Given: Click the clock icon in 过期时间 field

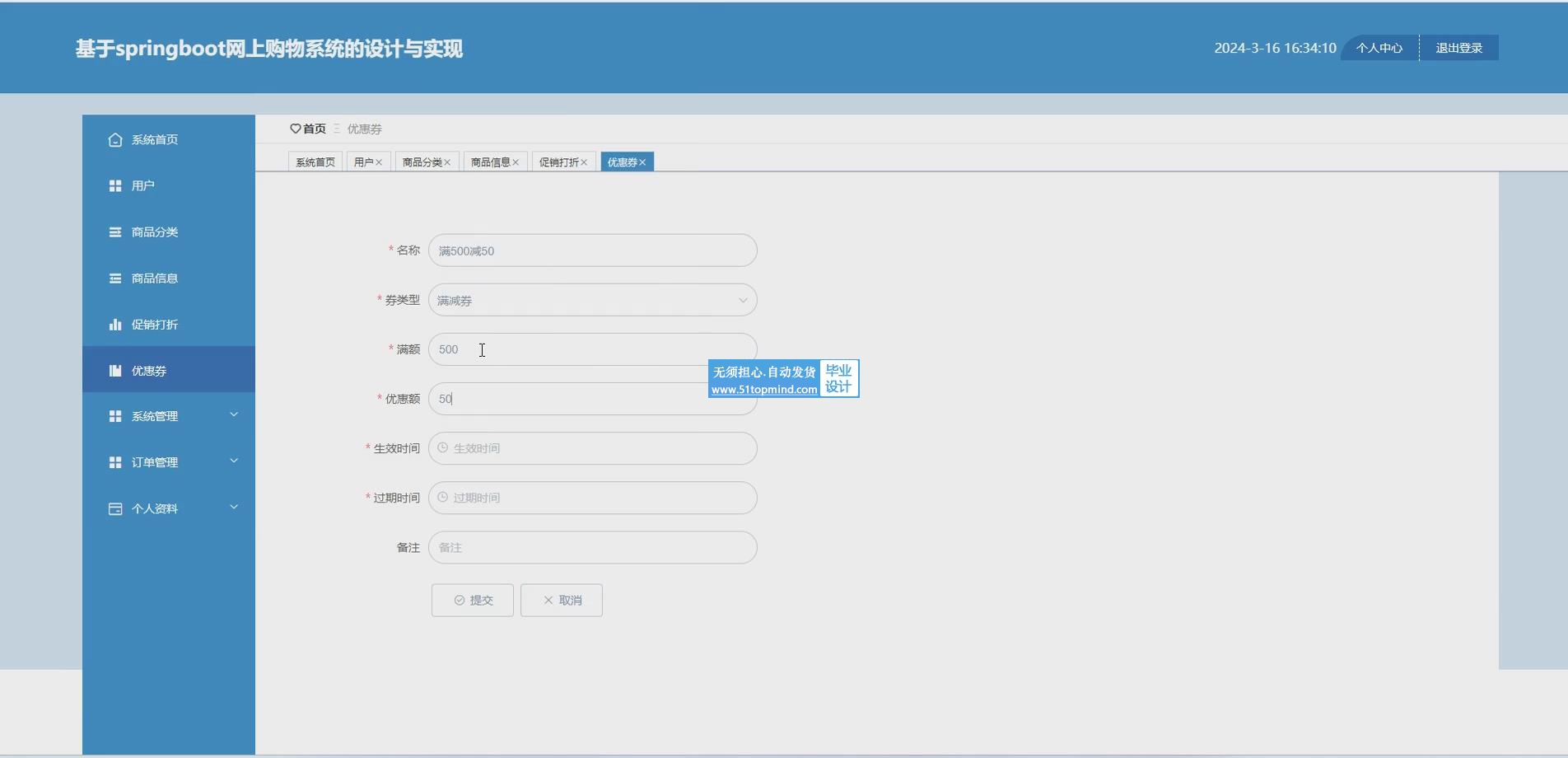Looking at the screenshot, I should [x=443, y=497].
